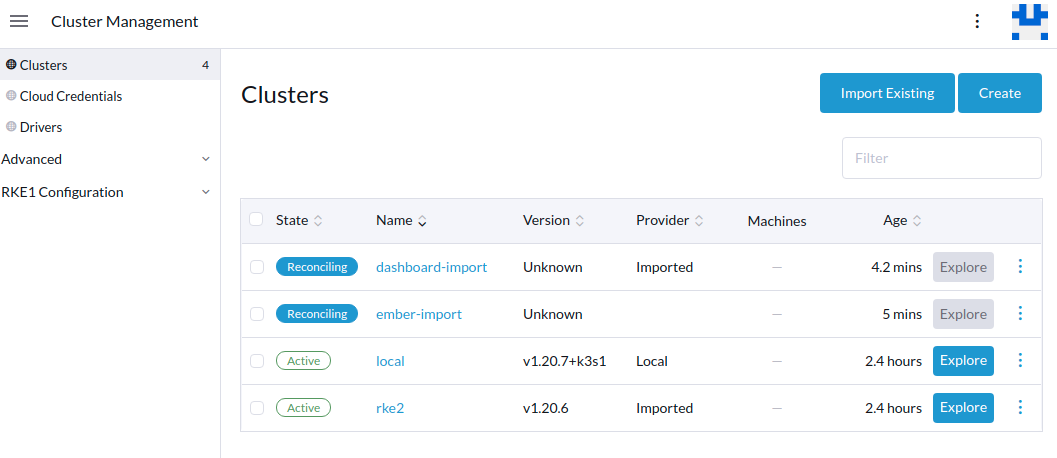Expand the RKE1 Configuration chevron

point(206,192)
